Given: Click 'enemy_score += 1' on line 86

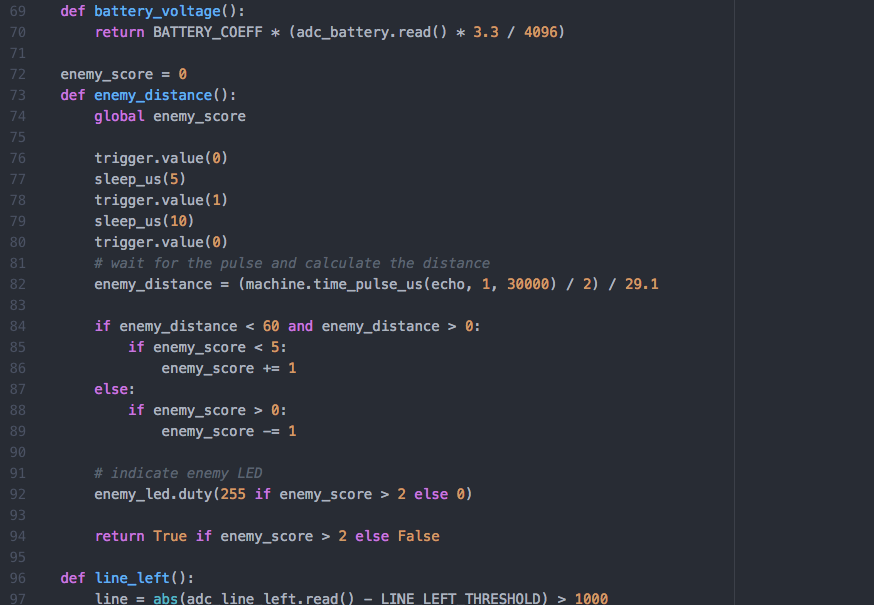Looking at the screenshot, I should (x=229, y=369).
